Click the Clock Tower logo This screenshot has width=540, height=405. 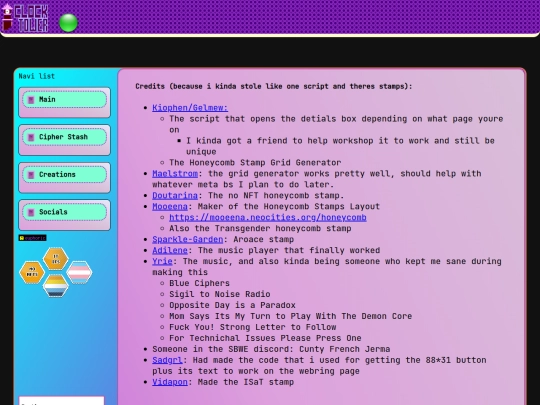click(24, 18)
